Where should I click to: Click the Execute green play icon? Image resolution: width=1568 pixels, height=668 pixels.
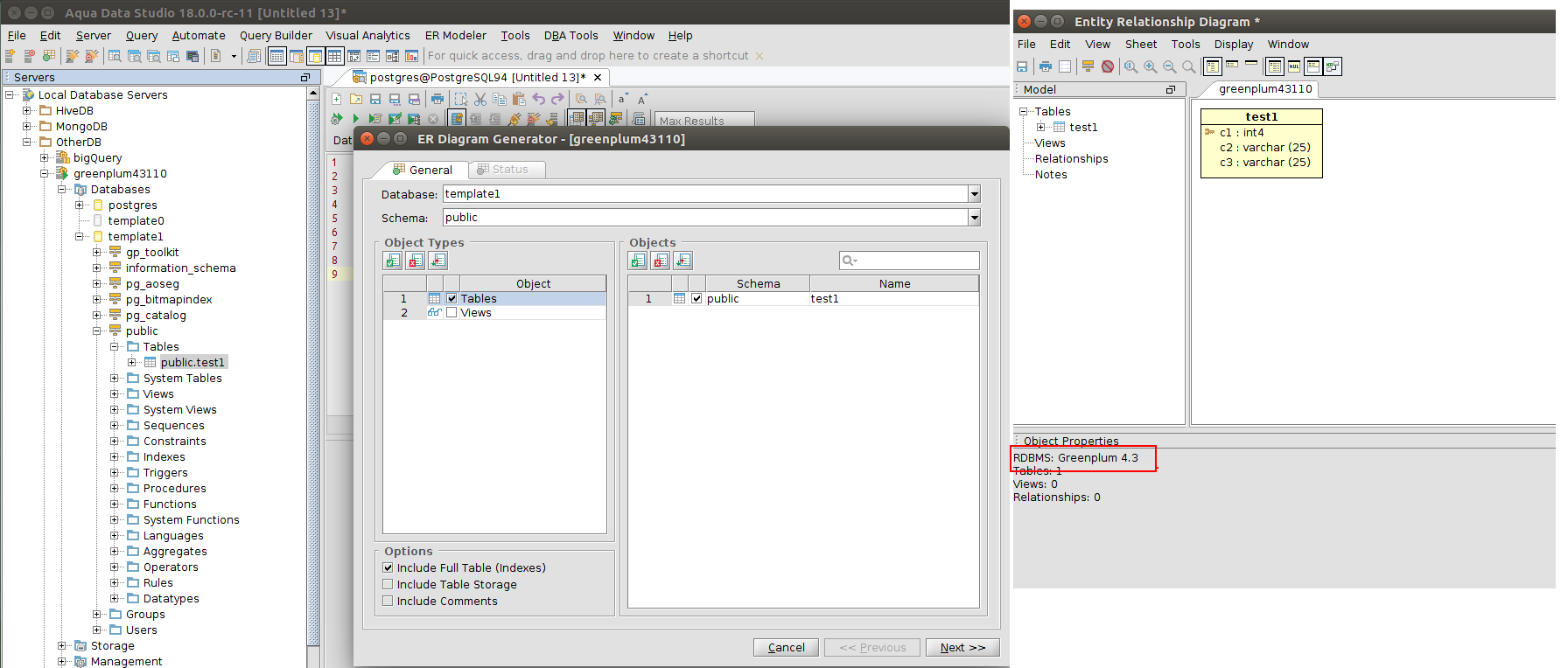[355, 119]
